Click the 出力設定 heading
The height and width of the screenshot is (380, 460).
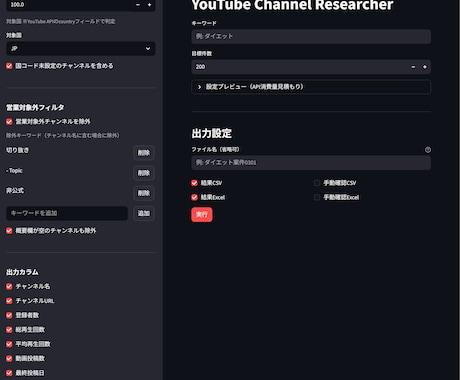click(x=212, y=134)
